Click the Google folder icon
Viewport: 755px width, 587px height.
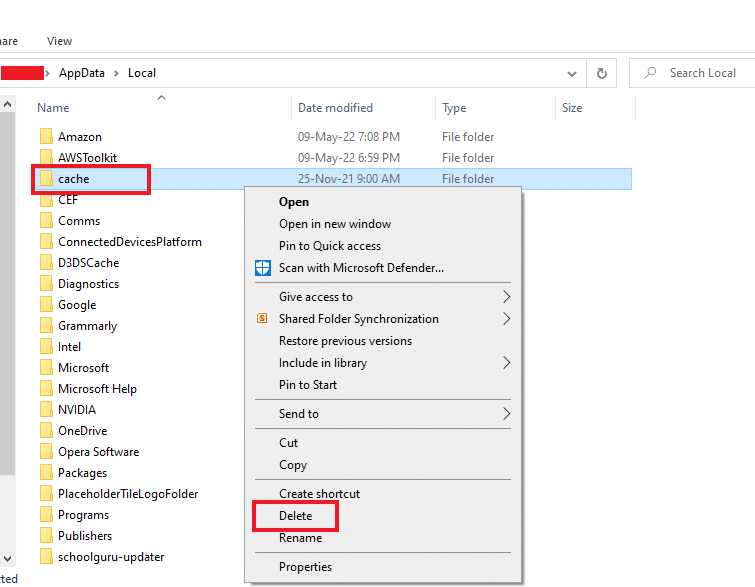point(46,305)
